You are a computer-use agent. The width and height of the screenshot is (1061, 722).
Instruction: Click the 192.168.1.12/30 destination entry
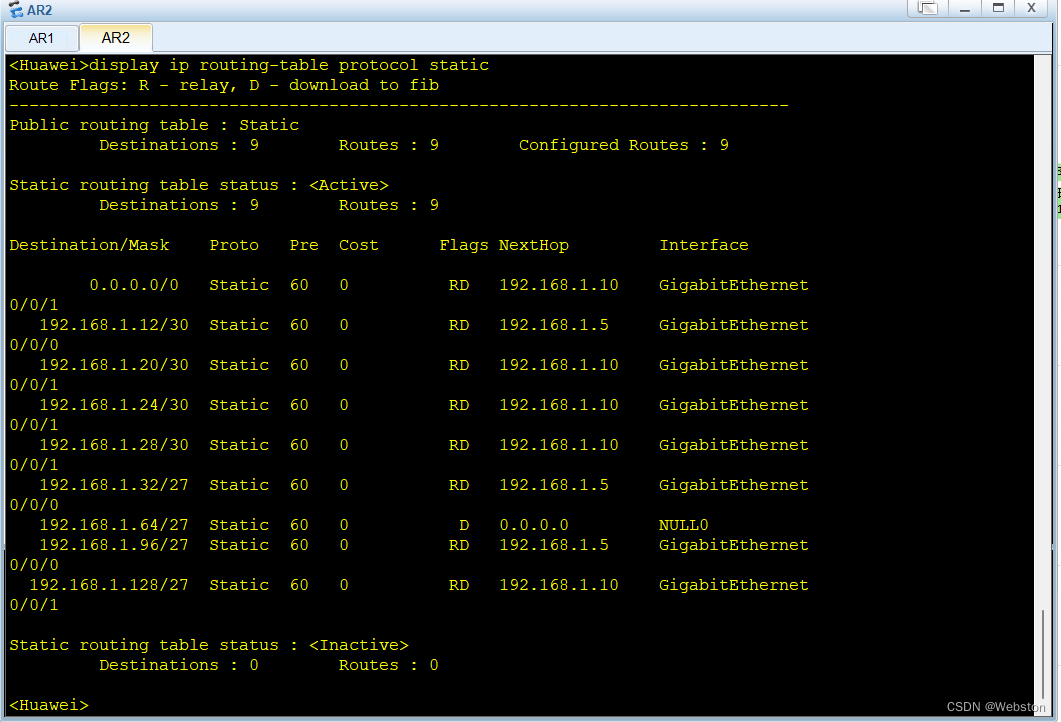point(114,325)
